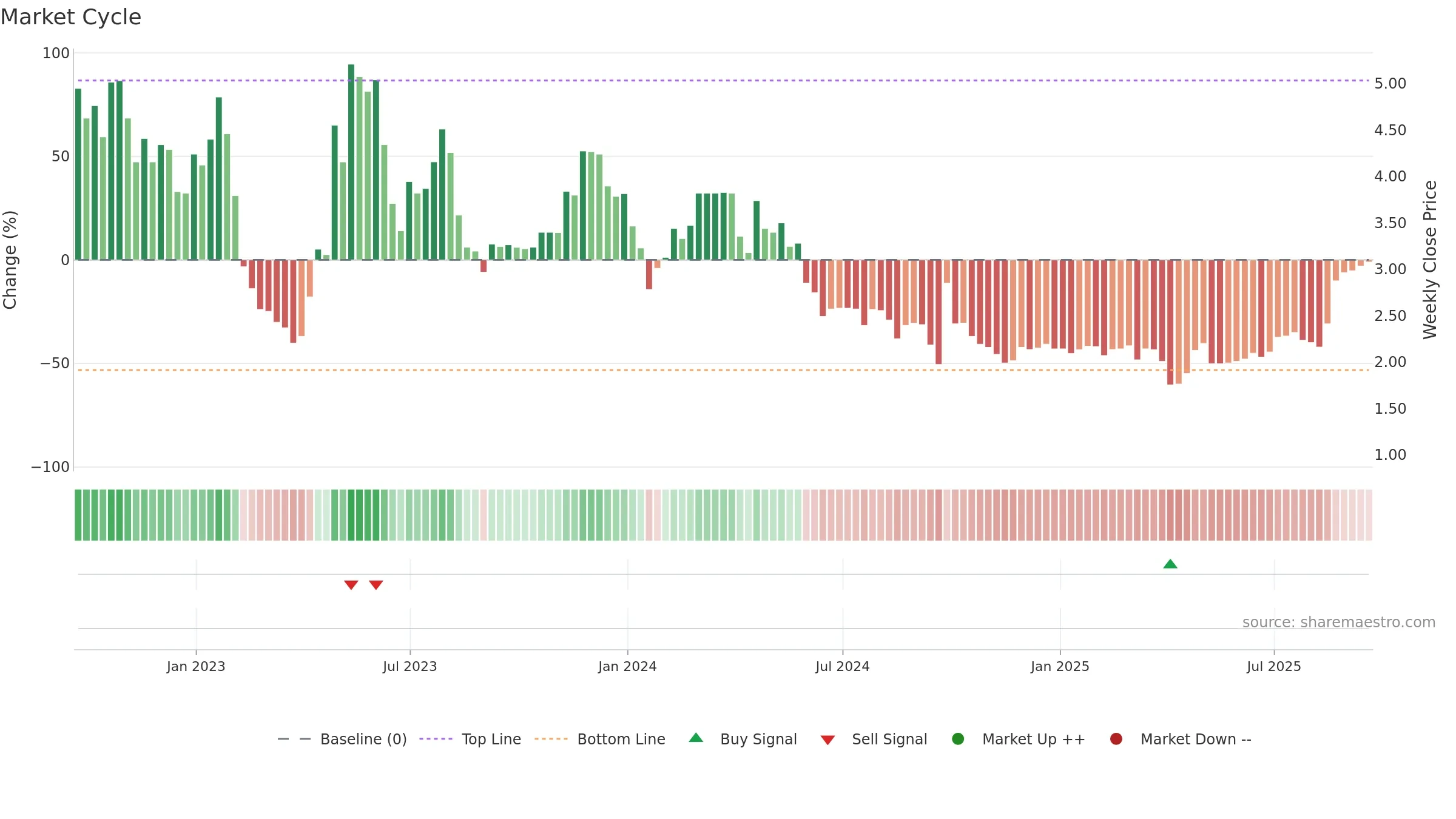Click the Jul 2024 axis label

click(x=843, y=667)
